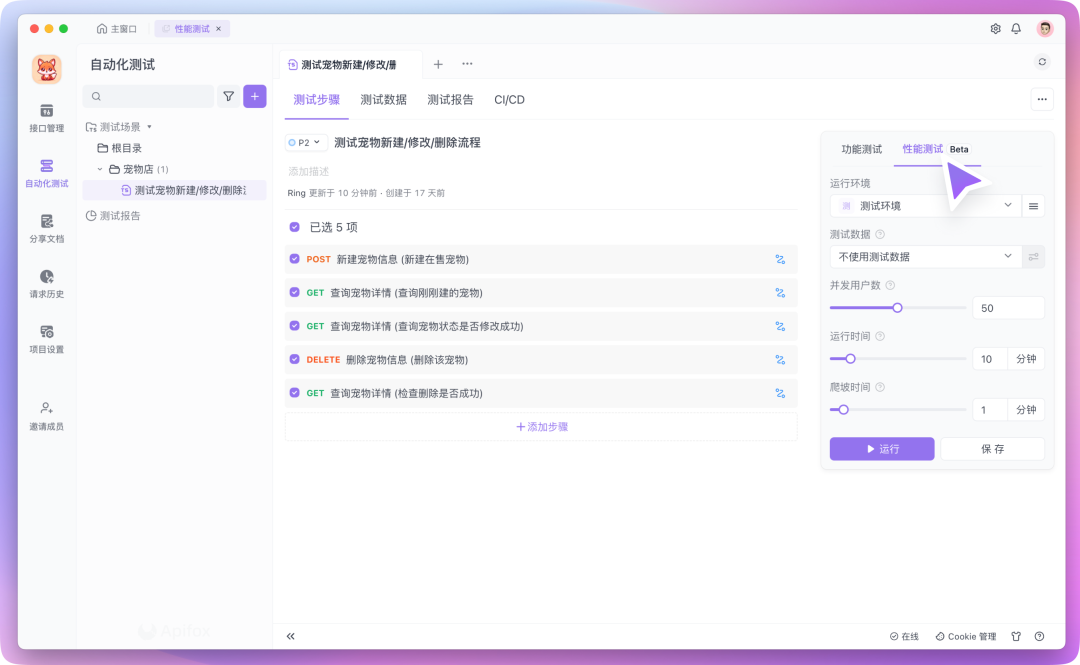This screenshot has width=1080, height=665.
Task: Open the 不使用测试数据 dropdown
Action: click(x=926, y=257)
